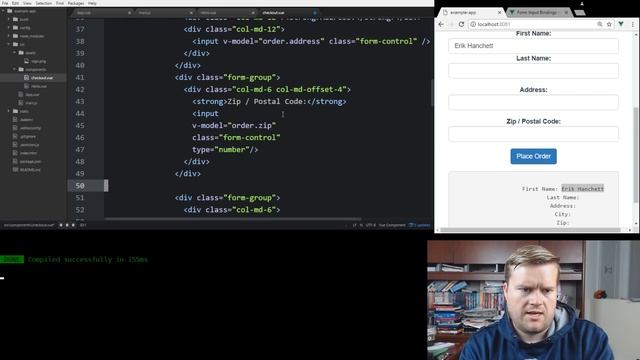Collapse the components folder arrow
Screen dimensions: 640x360
click(15, 69)
